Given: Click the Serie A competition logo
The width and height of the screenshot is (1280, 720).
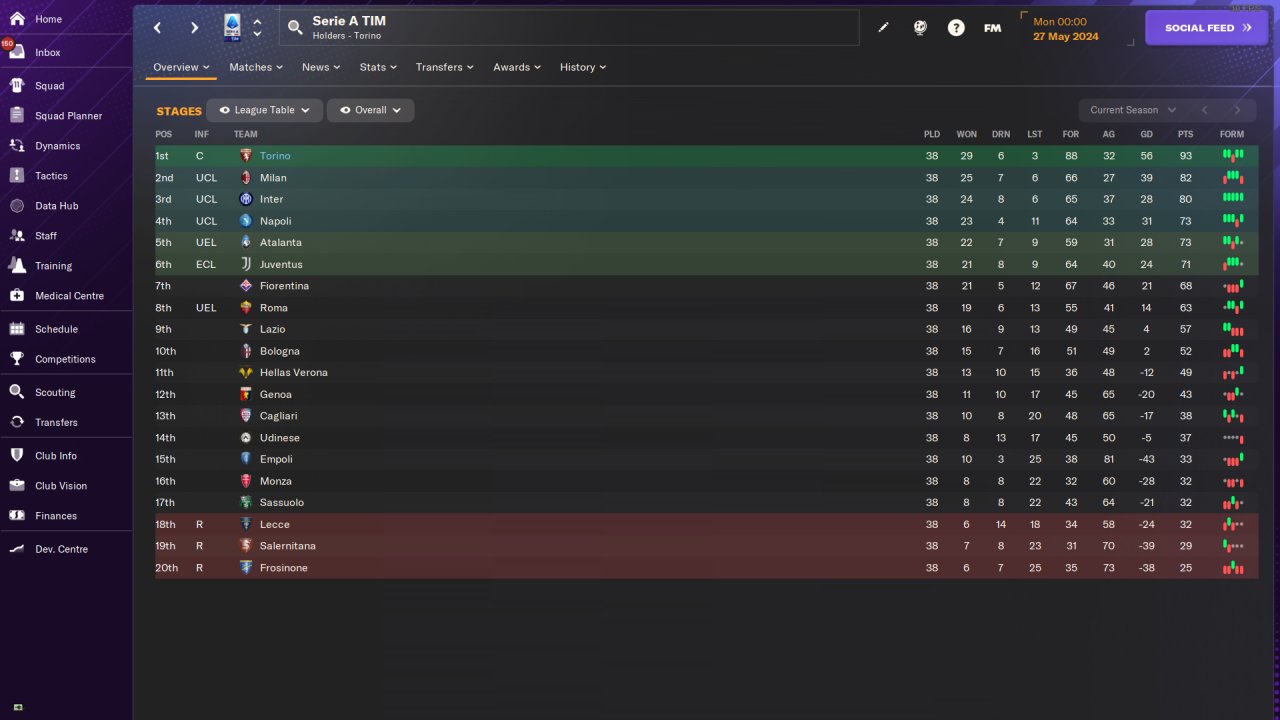Looking at the screenshot, I should (232, 27).
